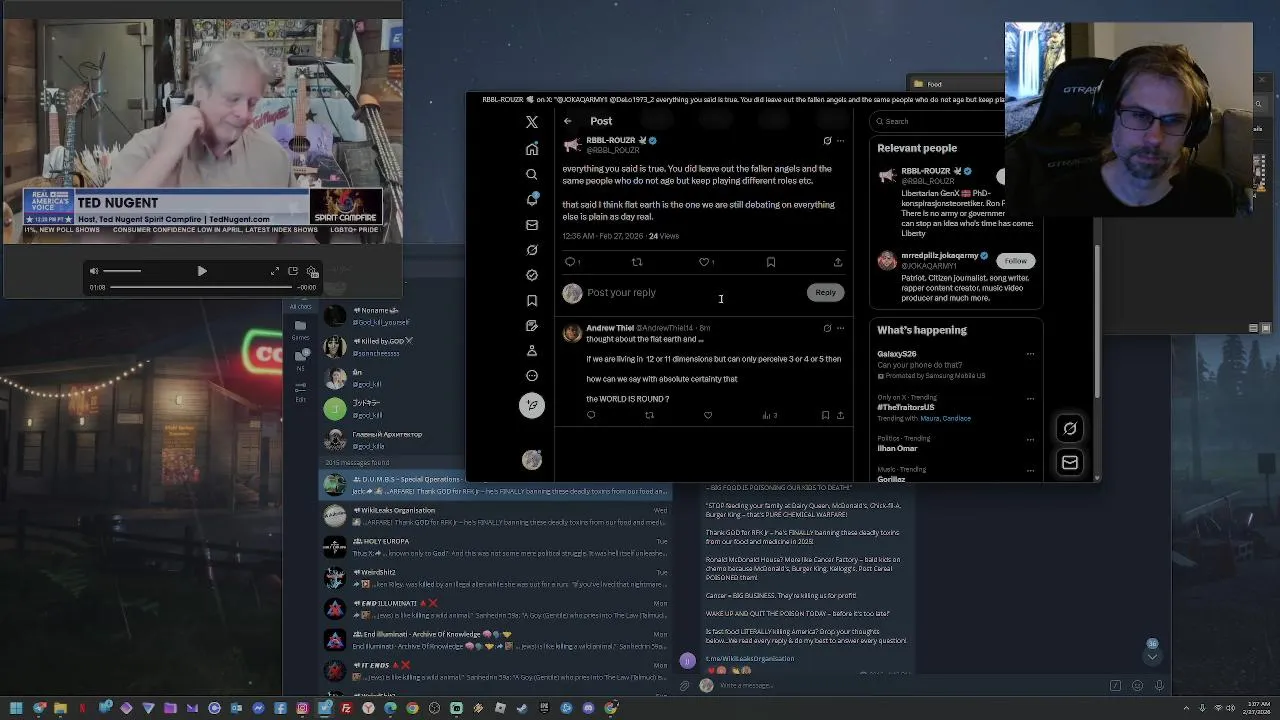Seek on the video progress bar
1280x720 pixels.
[202, 287]
